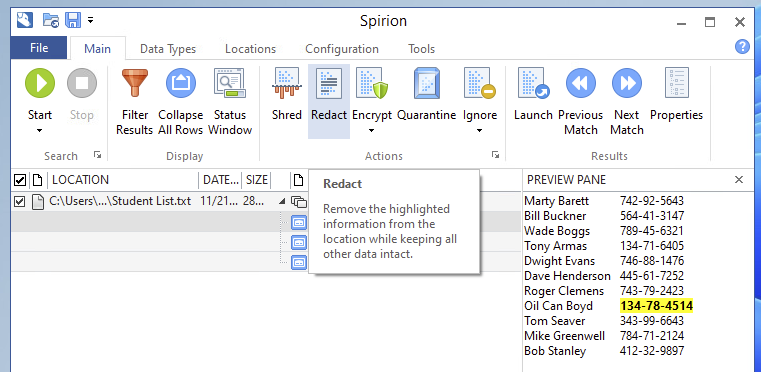Image resolution: width=761 pixels, height=372 pixels.
Task: Open the Ignore dropdown arrow
Action: click(x=480, y=130)
